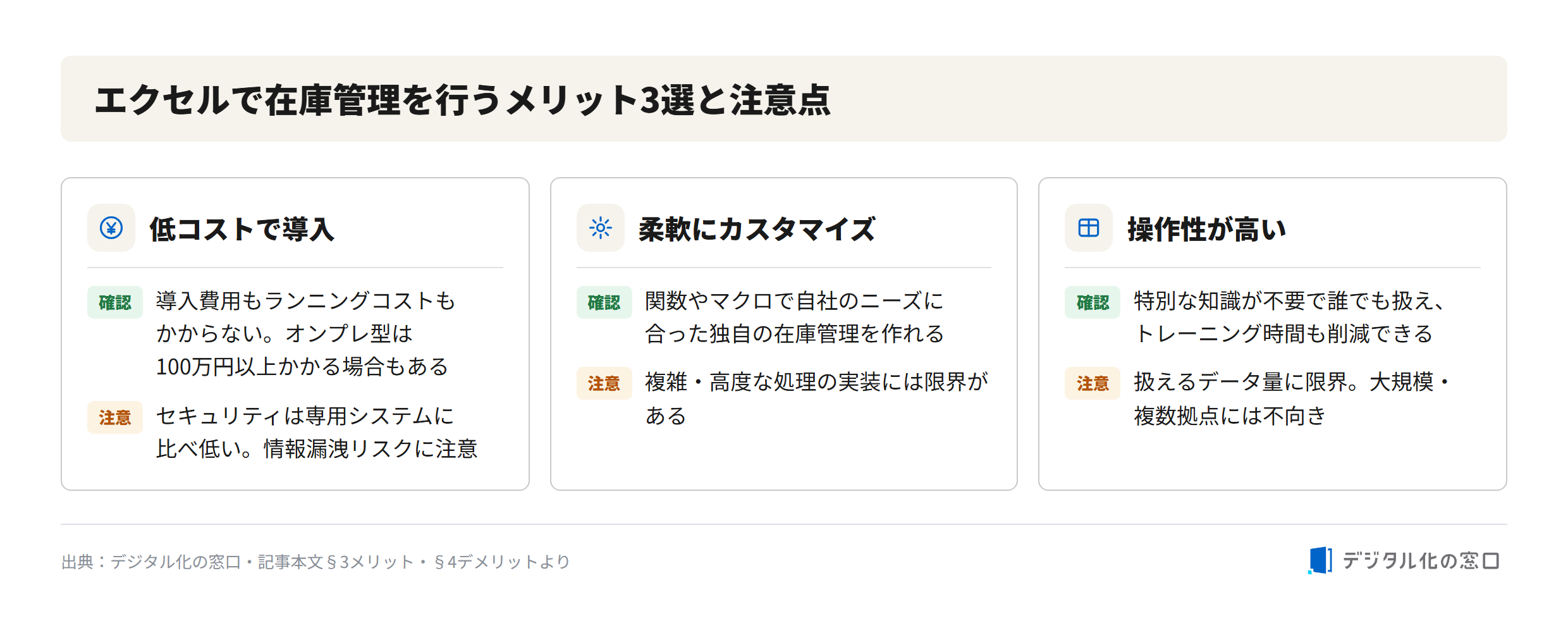Click the 注意 badge about security
Screen dimensions: 1568x635
115,417
